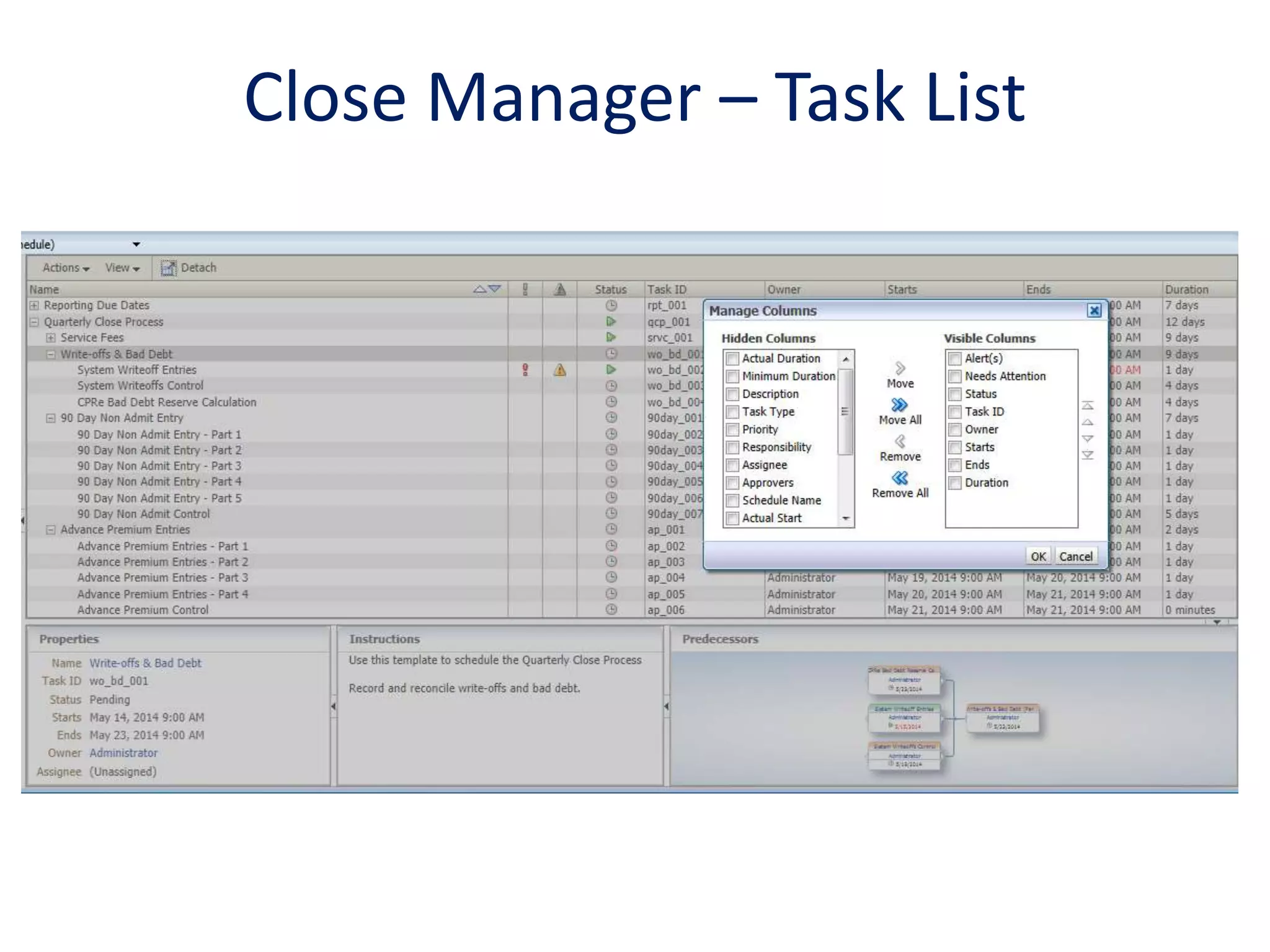Click move-to-bottom reorder arrow in Visible Columns
This screenshot has width=1270, height=952.
(1088, 455)
